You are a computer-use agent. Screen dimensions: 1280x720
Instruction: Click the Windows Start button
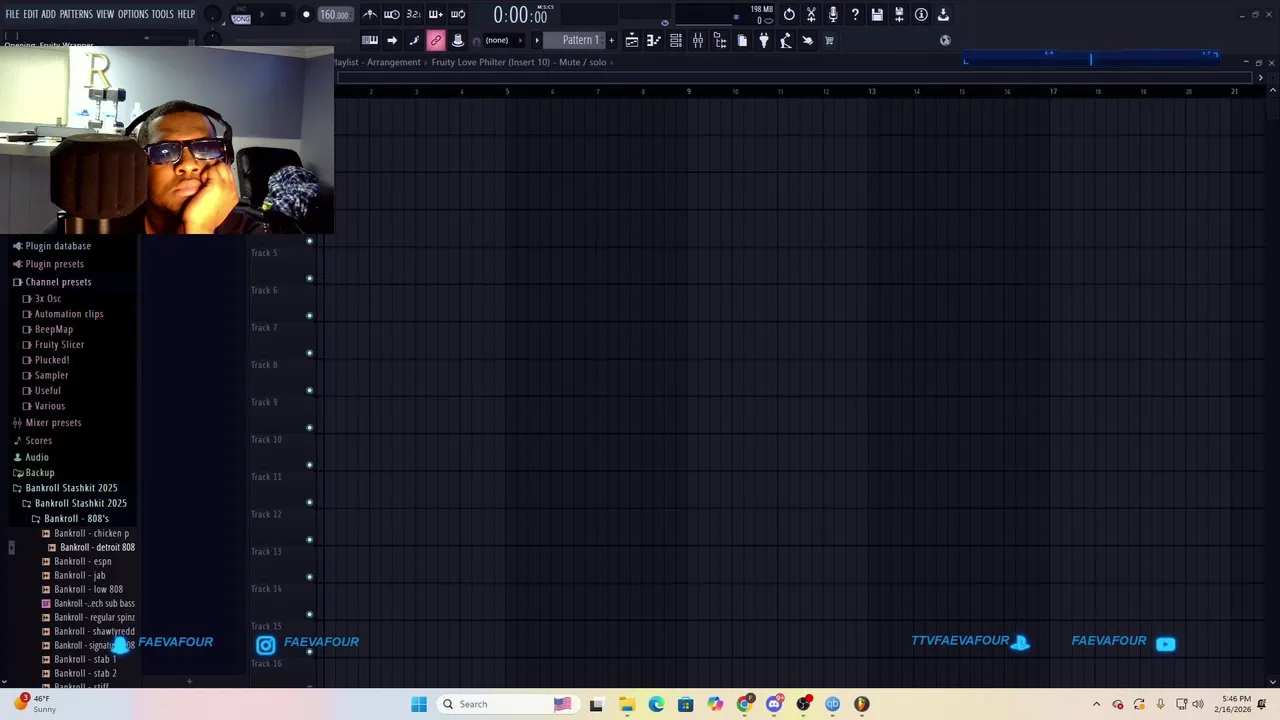(419, 704)
